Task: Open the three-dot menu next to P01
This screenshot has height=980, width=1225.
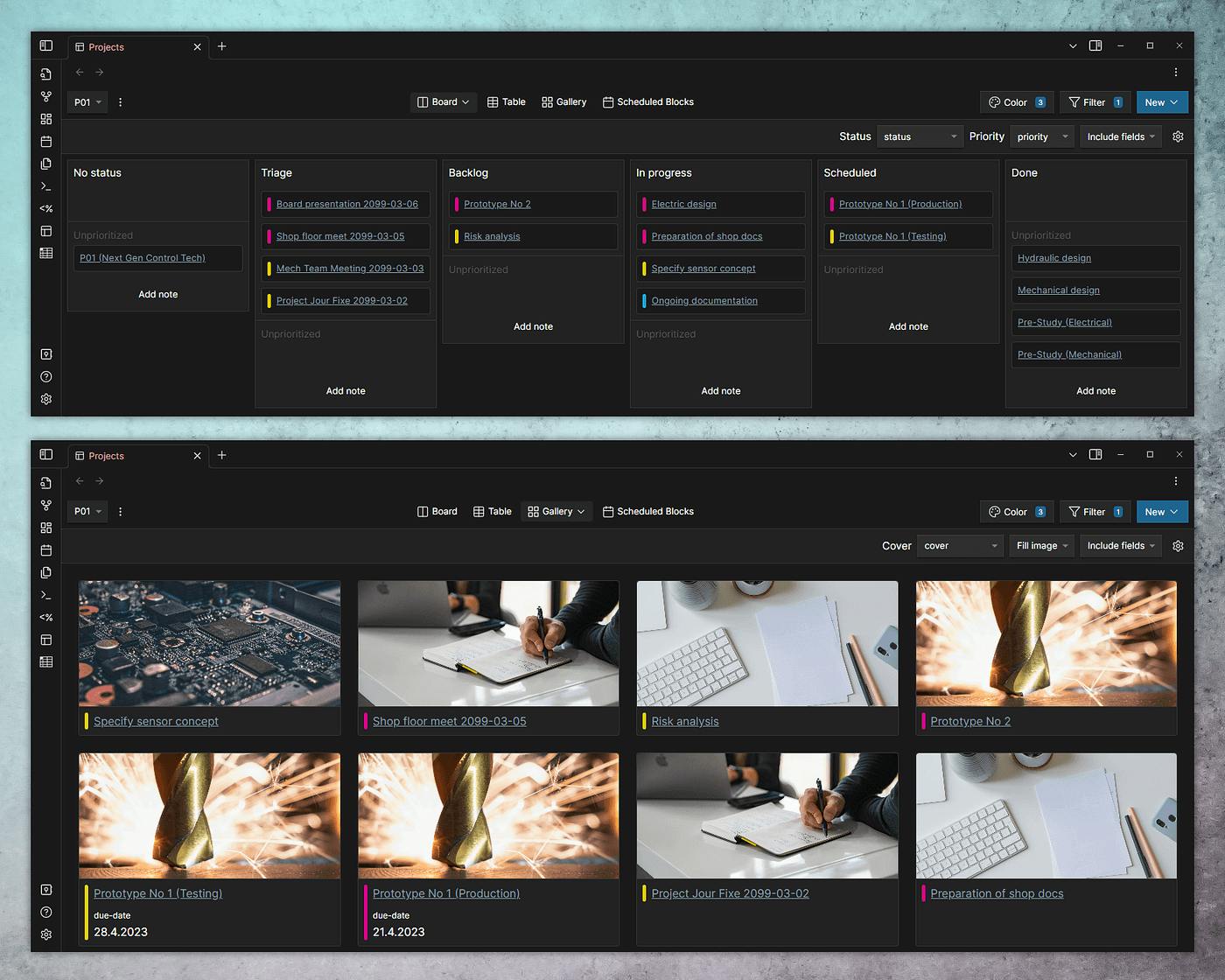Action: (x=120, y=101)
